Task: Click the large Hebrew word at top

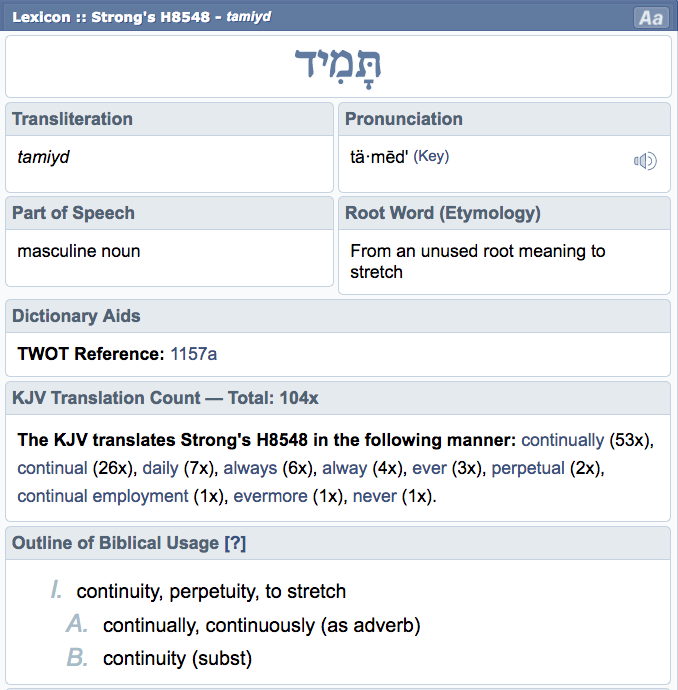Action: click(x=338, y=65)
